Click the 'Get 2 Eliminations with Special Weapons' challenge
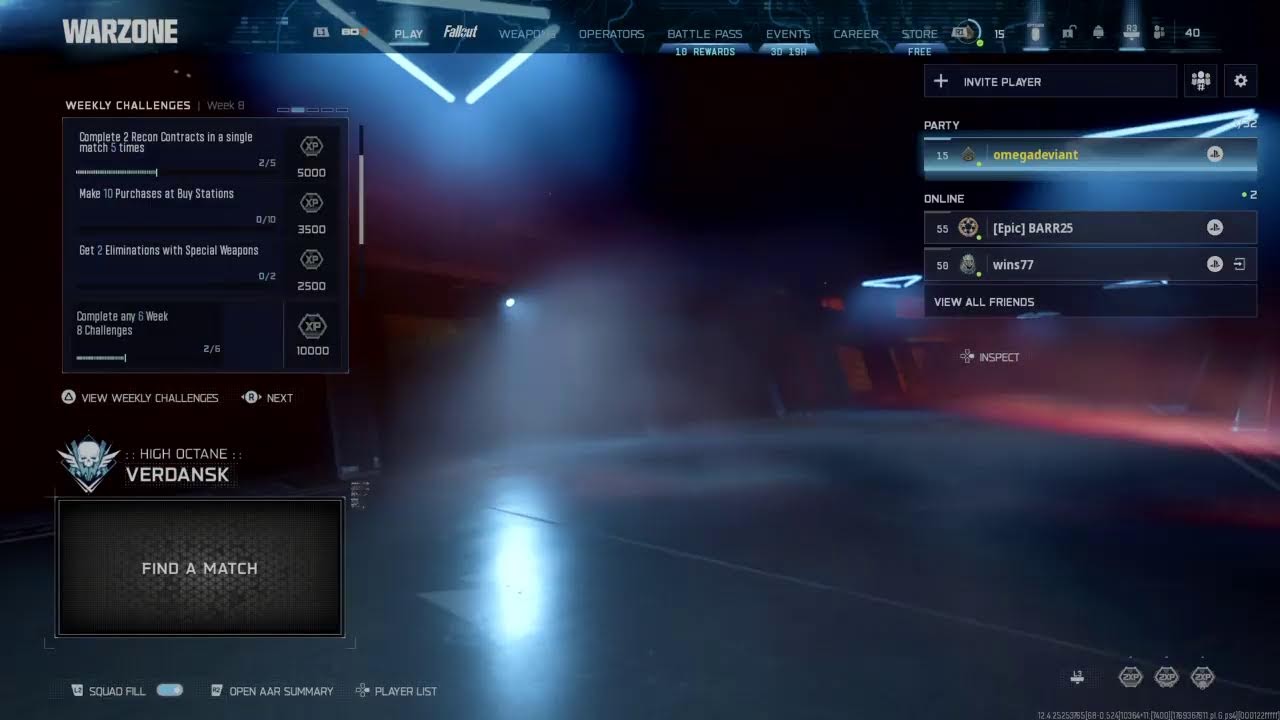Screen dimensions: 1280x720 (169, 250)
